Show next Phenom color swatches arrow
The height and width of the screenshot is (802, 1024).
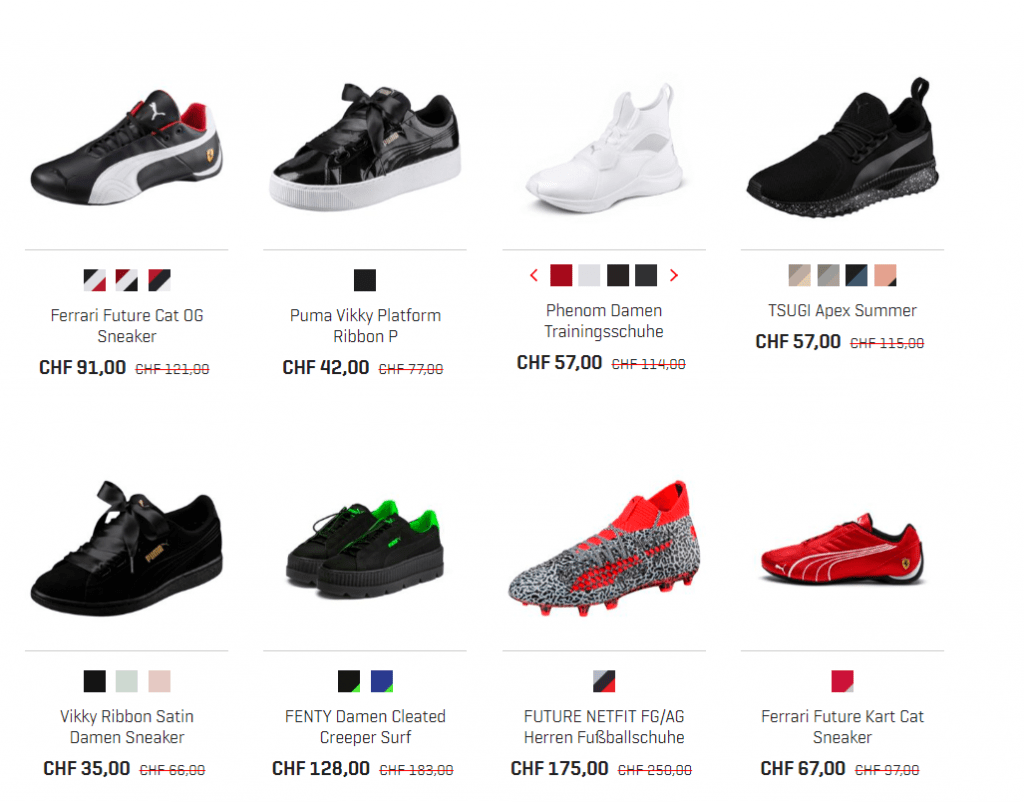click(674, 276)
